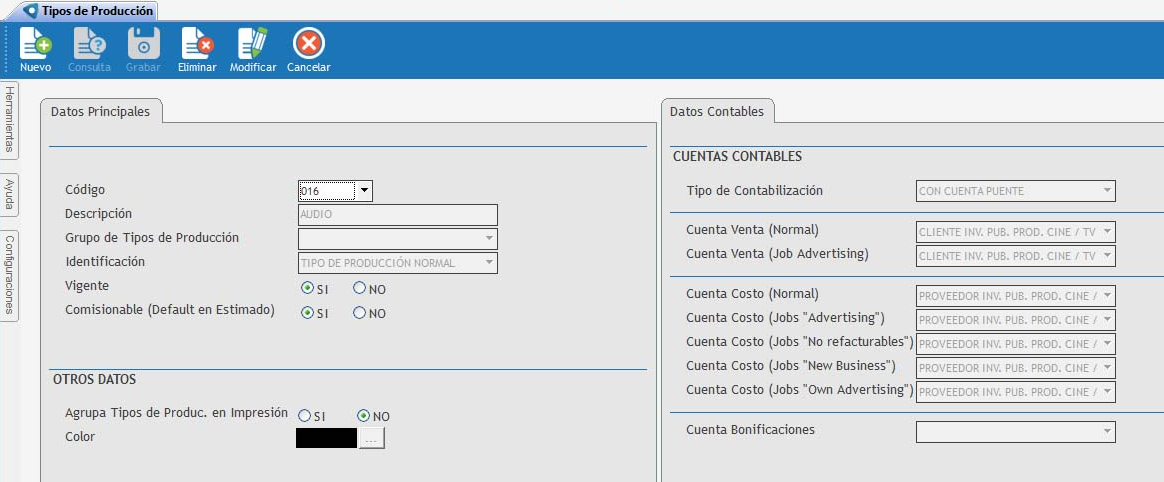Click the Descripción text field
This screenshot has width=1164, height=482.
click(x=397, y=215)
